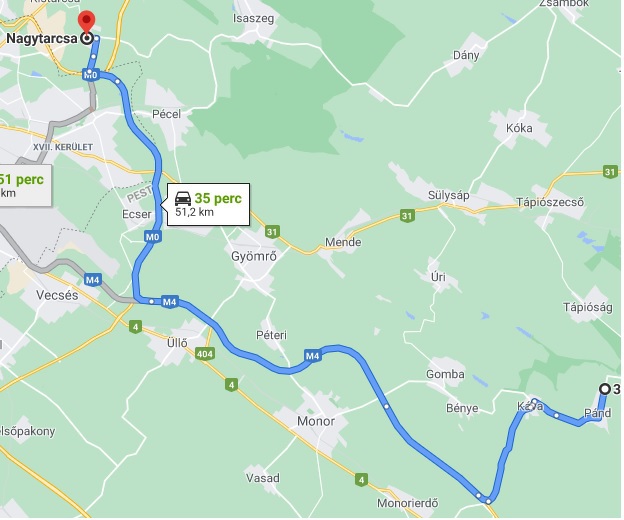Click the Sülysáp town label
This screenshot has width=624, height=520.
click(x=448, y=195)
